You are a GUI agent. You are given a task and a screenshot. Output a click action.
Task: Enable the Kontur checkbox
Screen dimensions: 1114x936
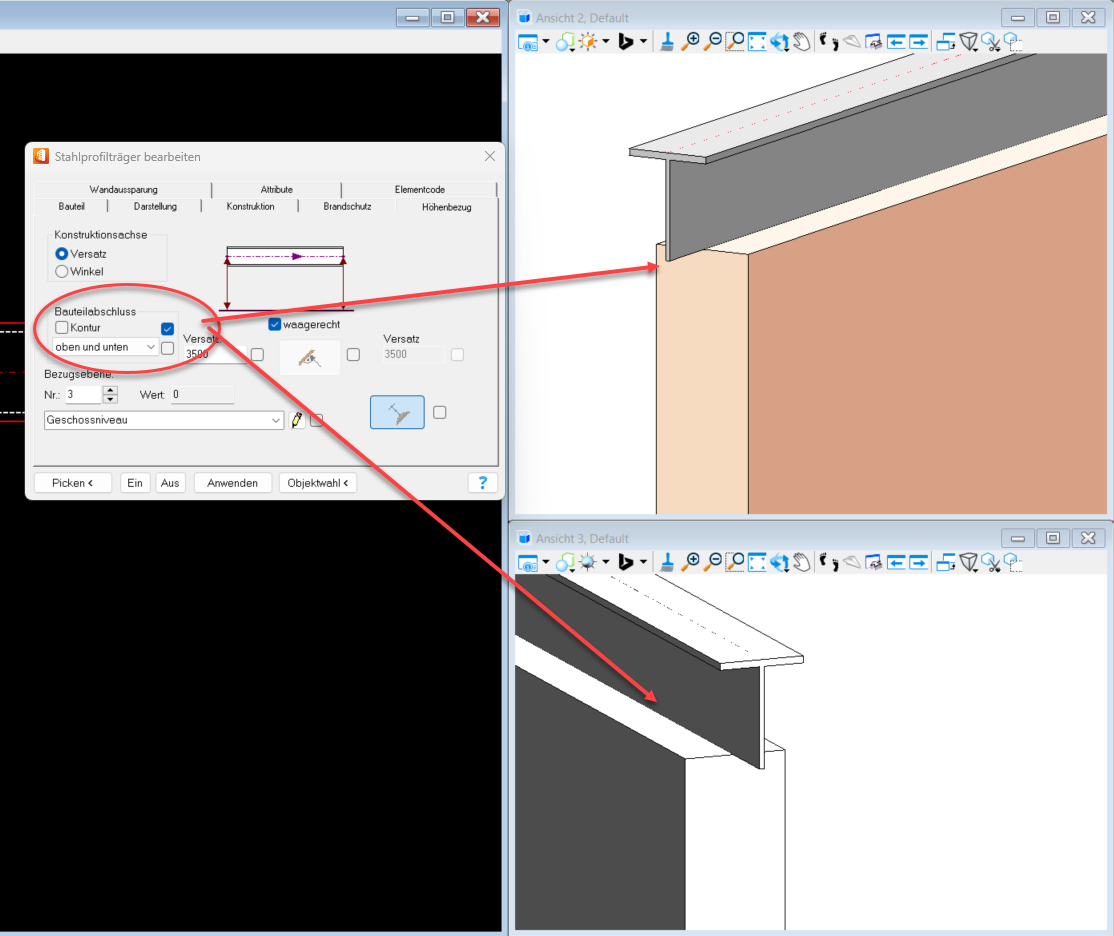point(62,328)
